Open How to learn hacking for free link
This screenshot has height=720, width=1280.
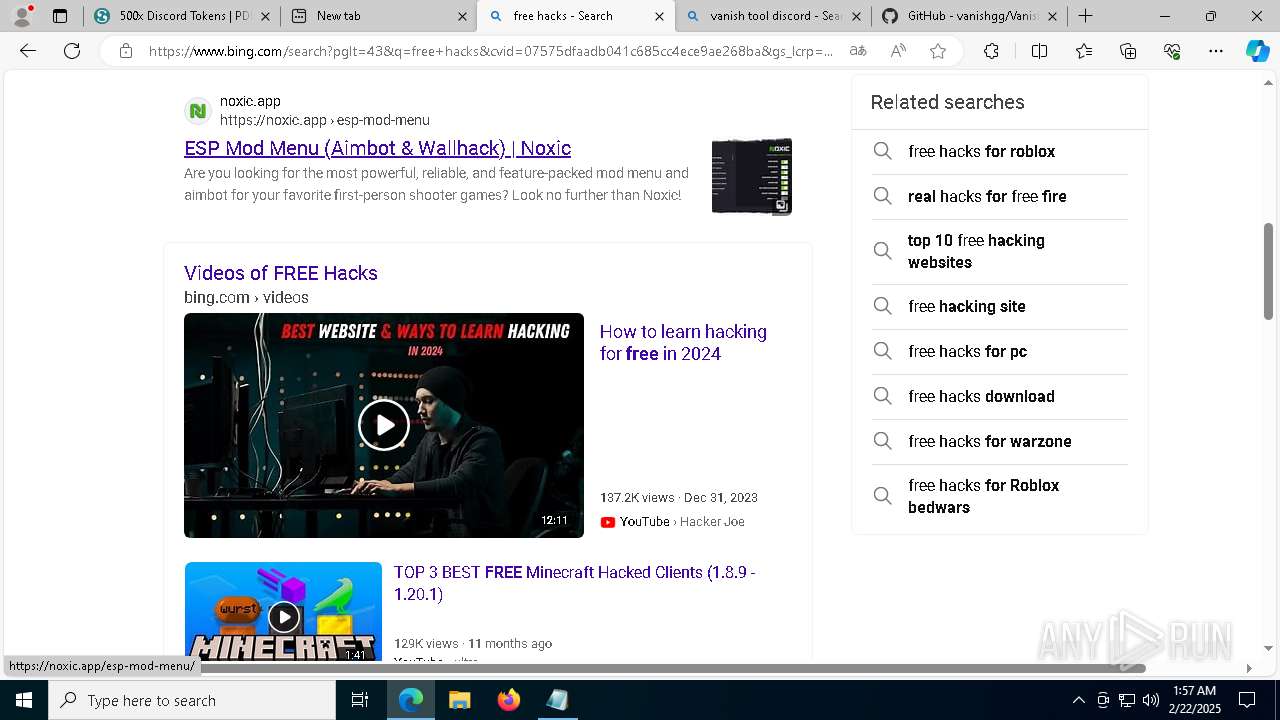(683, 342)
